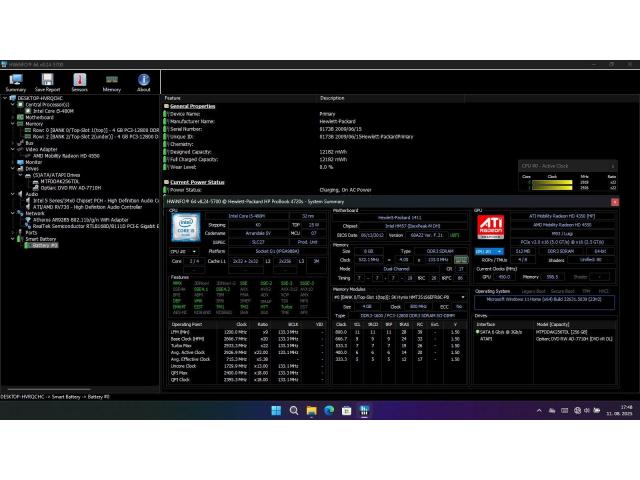
Task: Select ATI/AMD RV730 High Definition Audio Controller
Action: click(87, 207)
